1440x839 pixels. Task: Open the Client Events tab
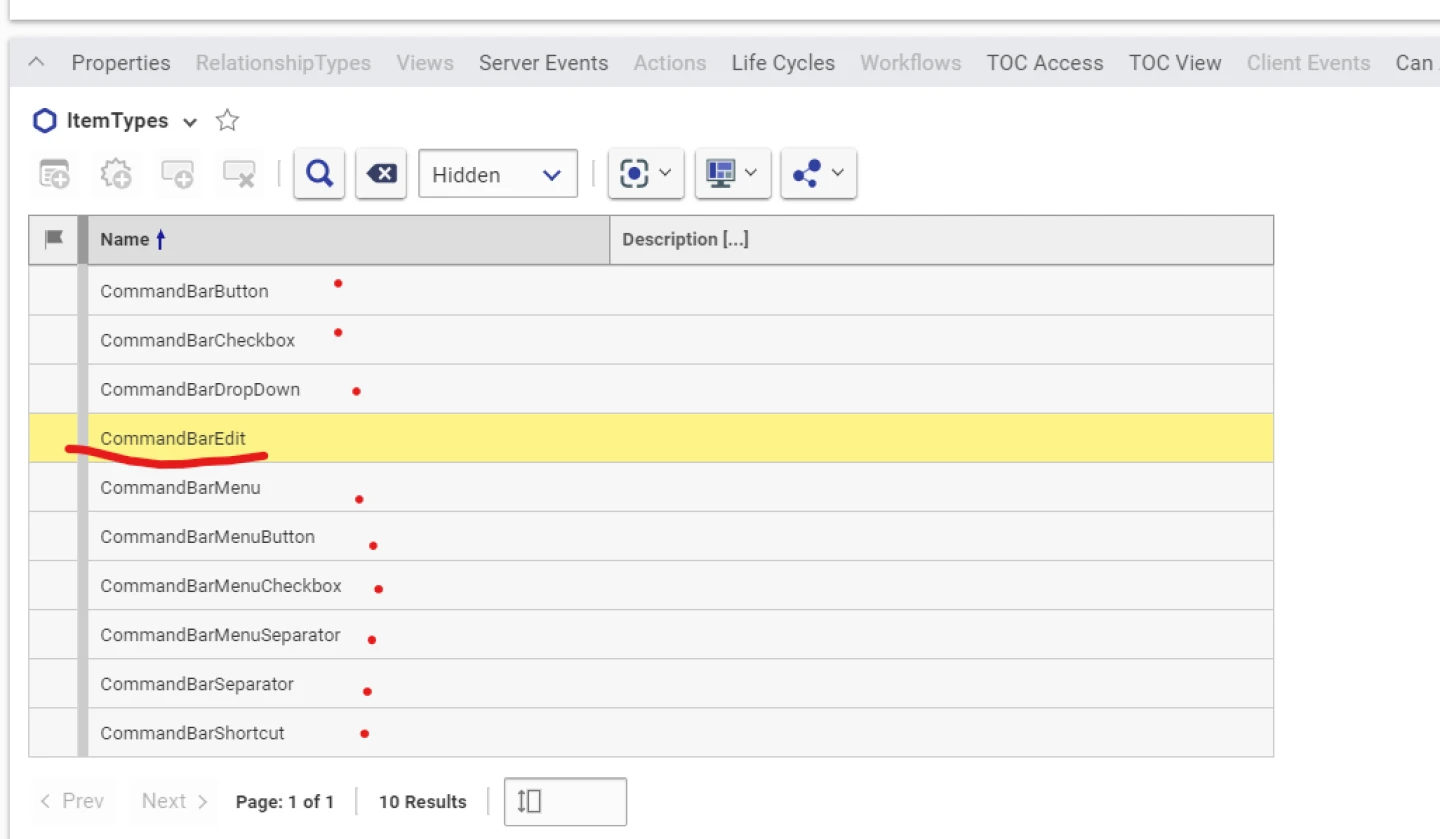1308,63
